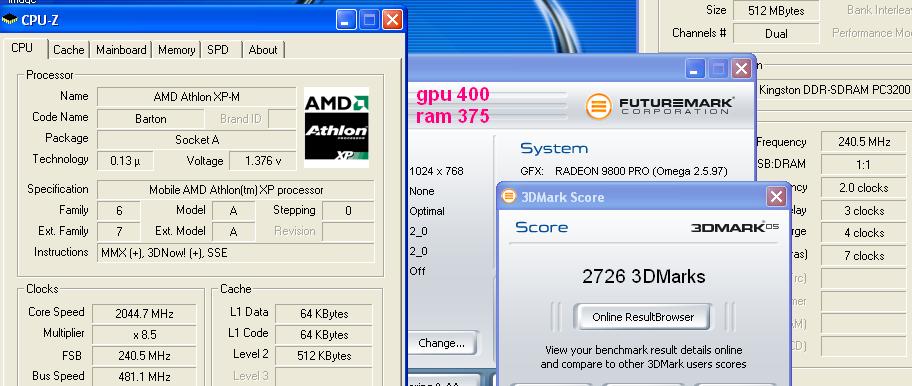The height and width of the screenshot is (386, 912).
Task: Click the Change... button
Action: (441, 343)
